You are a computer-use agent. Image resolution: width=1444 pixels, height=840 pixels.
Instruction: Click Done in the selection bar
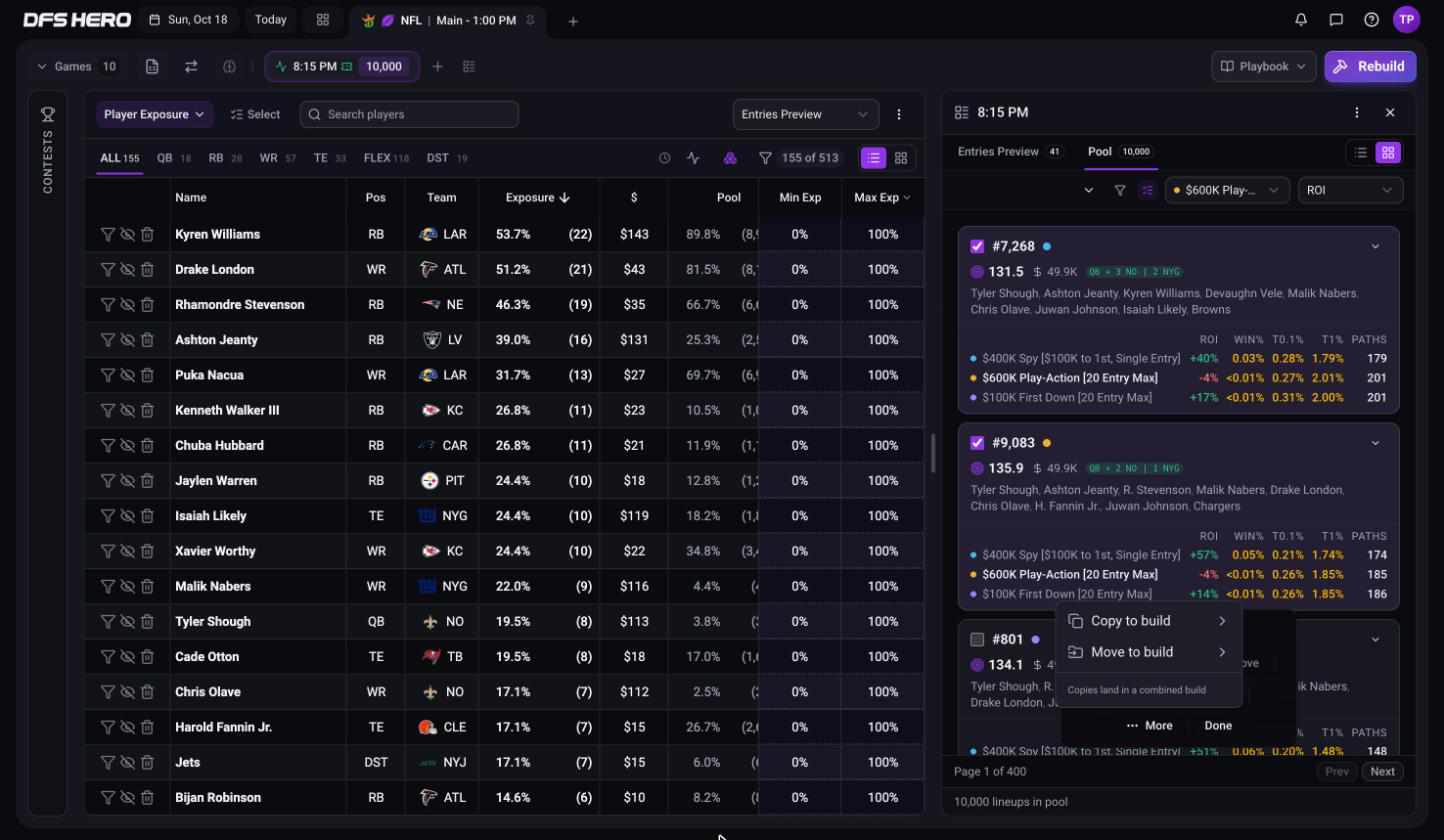(x=1218, y=726)
